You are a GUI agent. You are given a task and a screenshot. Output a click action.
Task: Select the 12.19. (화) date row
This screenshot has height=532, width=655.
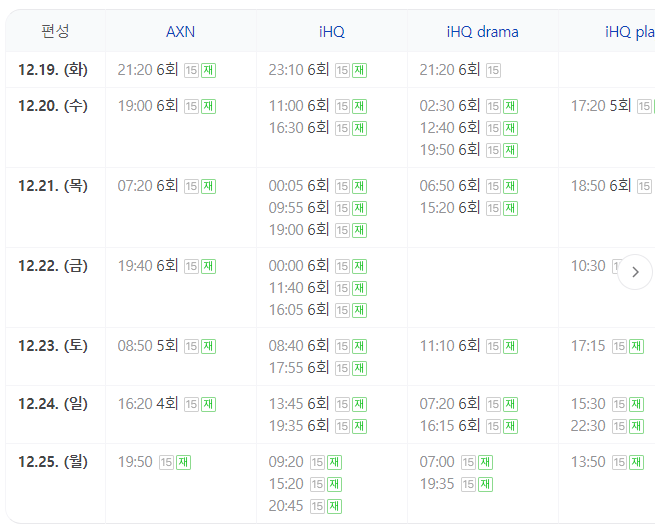[x=53, y=70]
